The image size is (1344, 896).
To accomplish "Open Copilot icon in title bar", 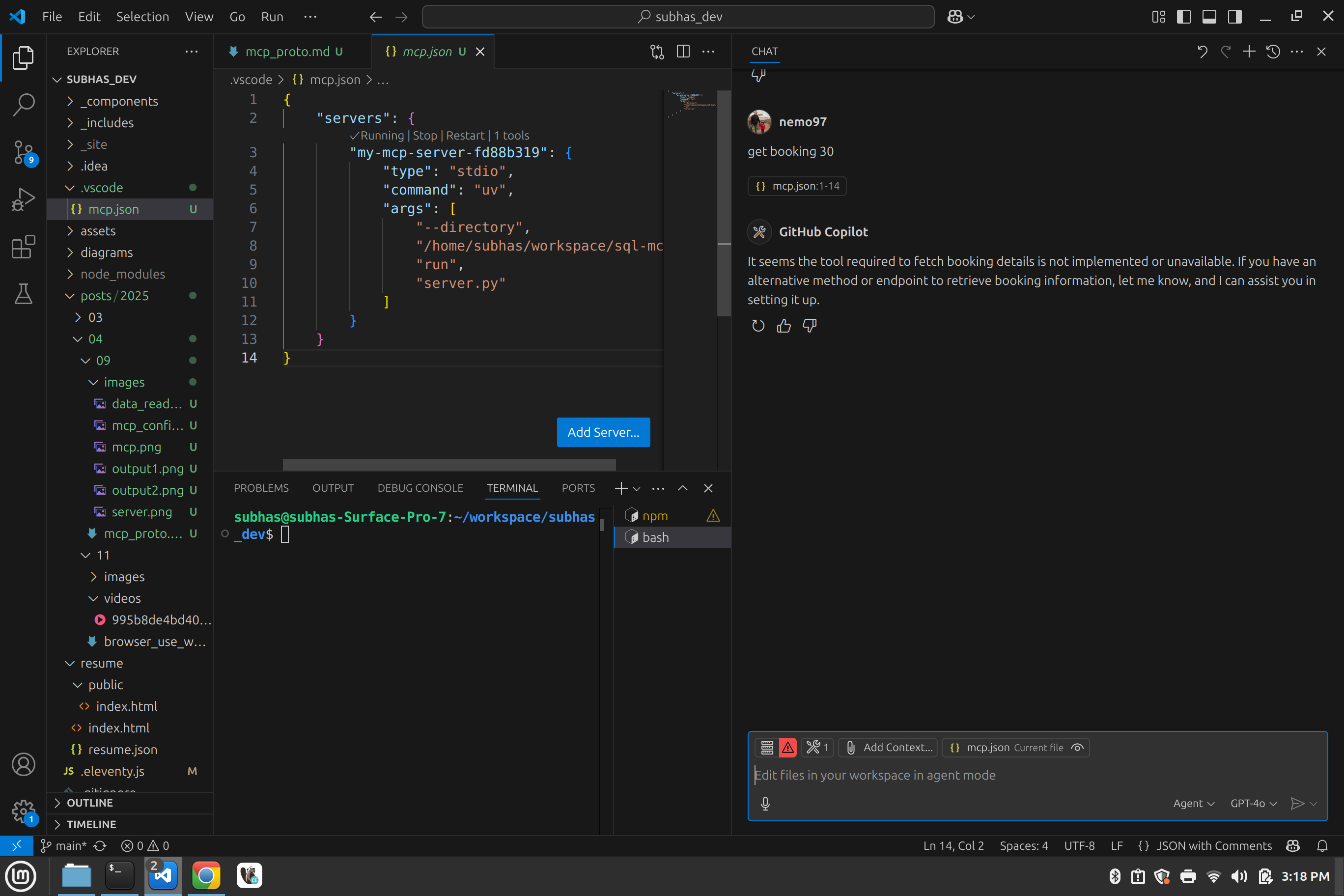I will coord(955,17).
